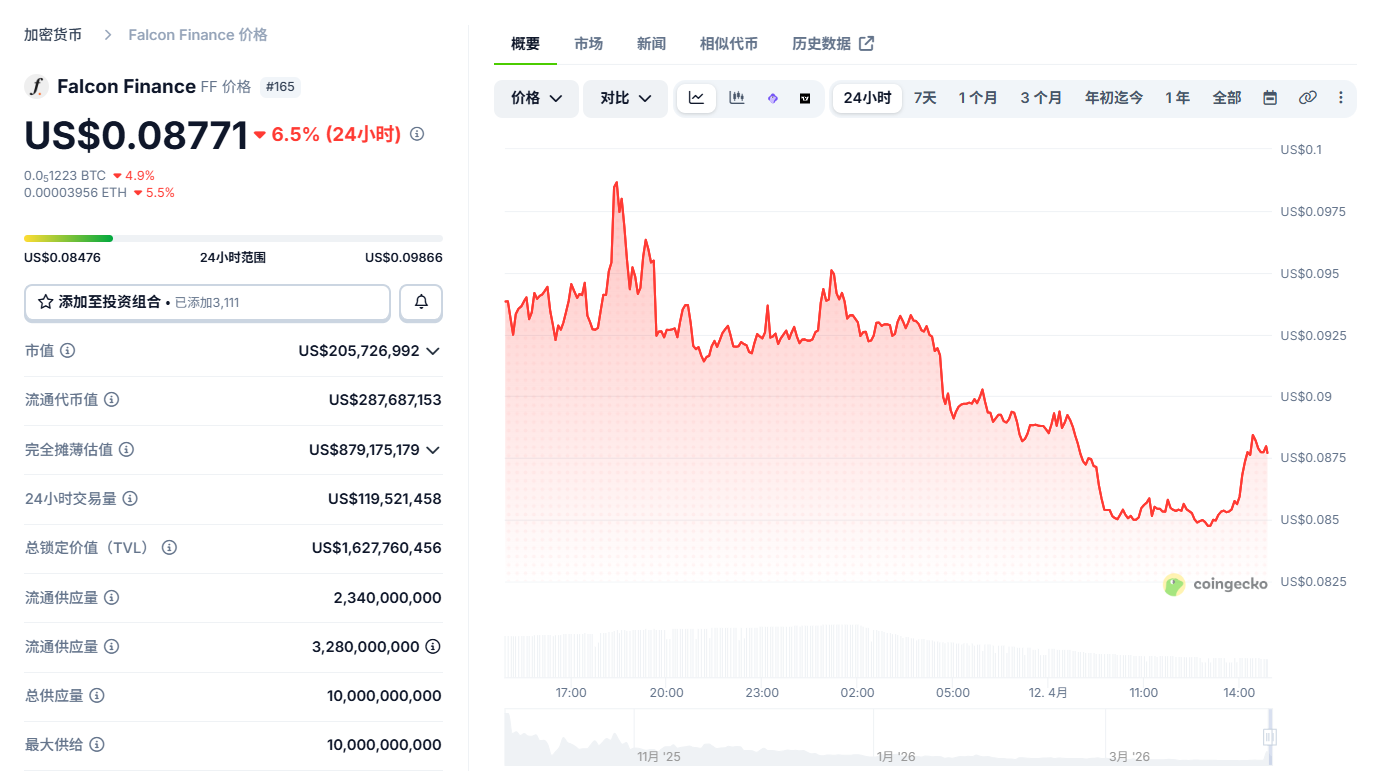Select the 1年 time range
1379x771 pixels.
pyautogui.click(x=1177, y=98)
